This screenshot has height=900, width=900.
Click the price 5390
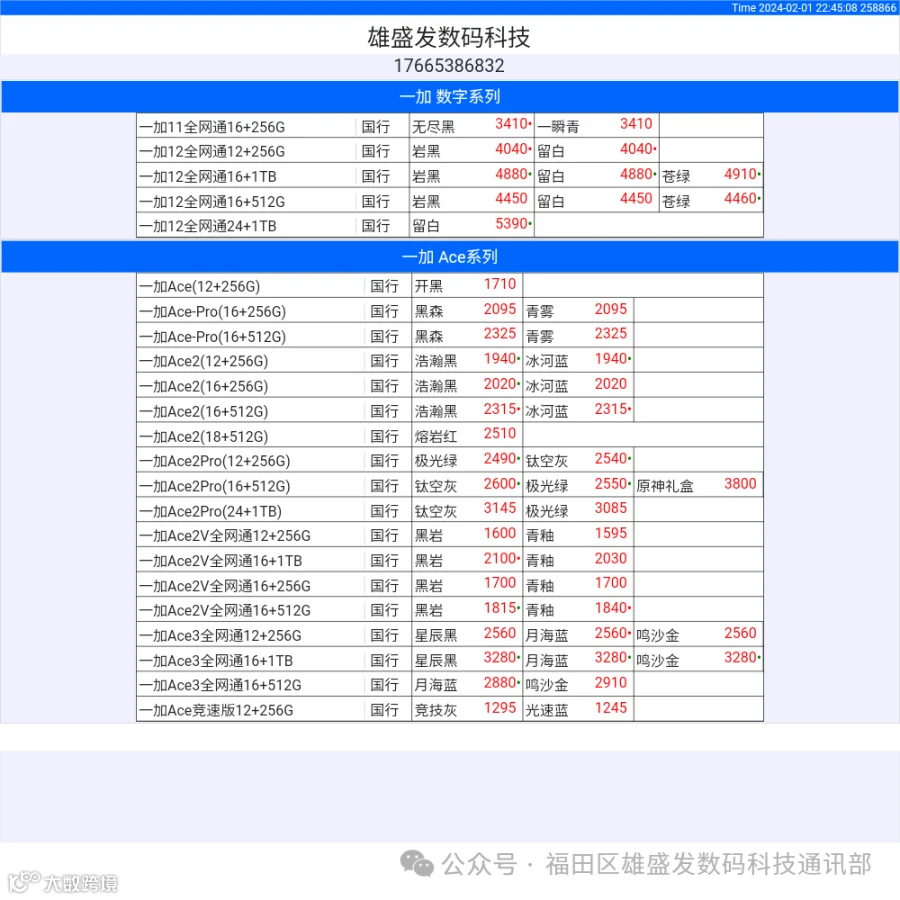[x=511, y=223]
